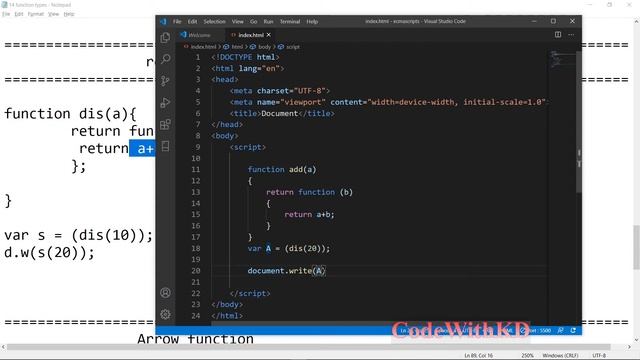Click the feedback icon in VS Code status bar

560,330
